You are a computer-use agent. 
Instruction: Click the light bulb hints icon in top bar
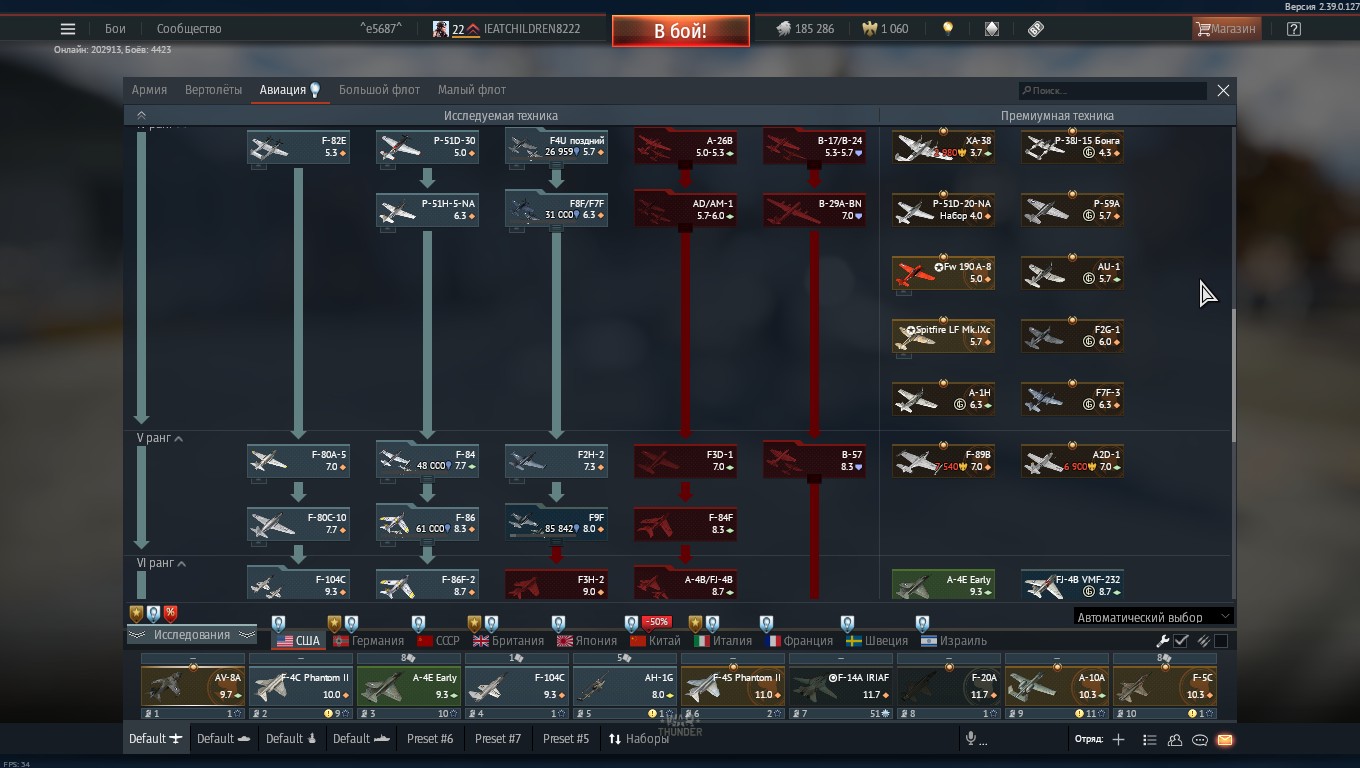pyautogui.click(x=948, y=29)
